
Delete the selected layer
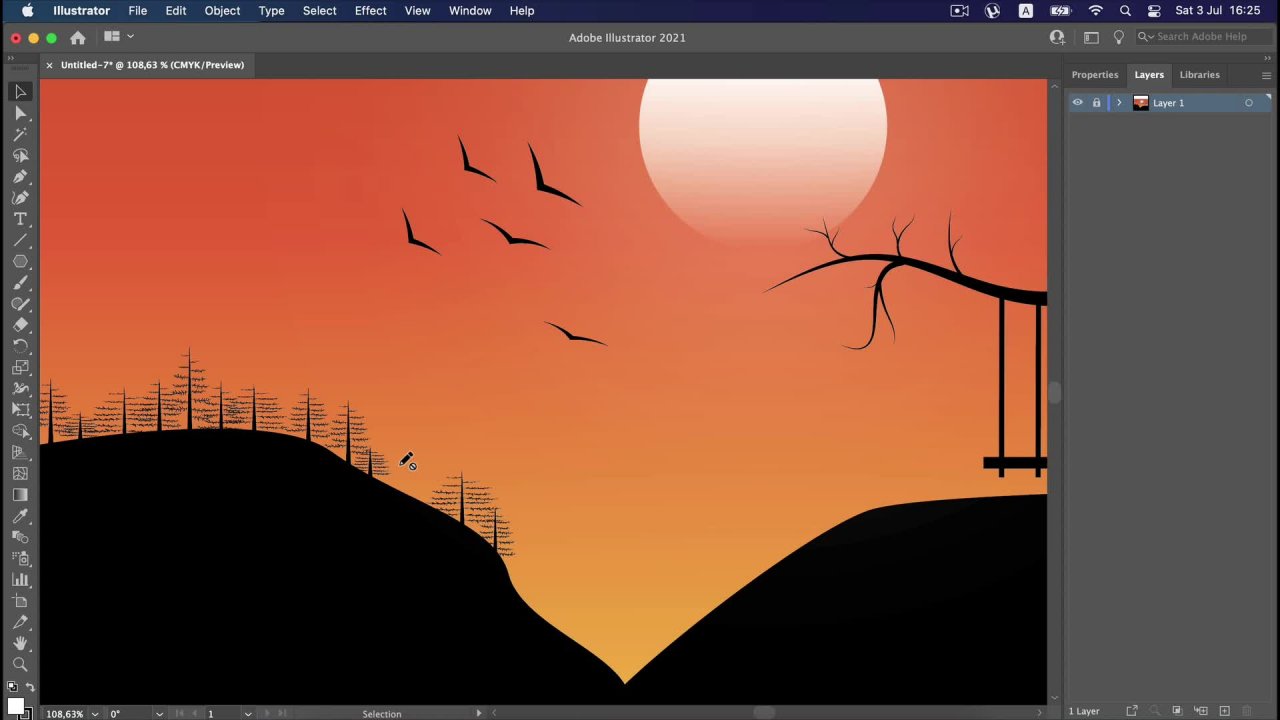(x=1248, y=711)
